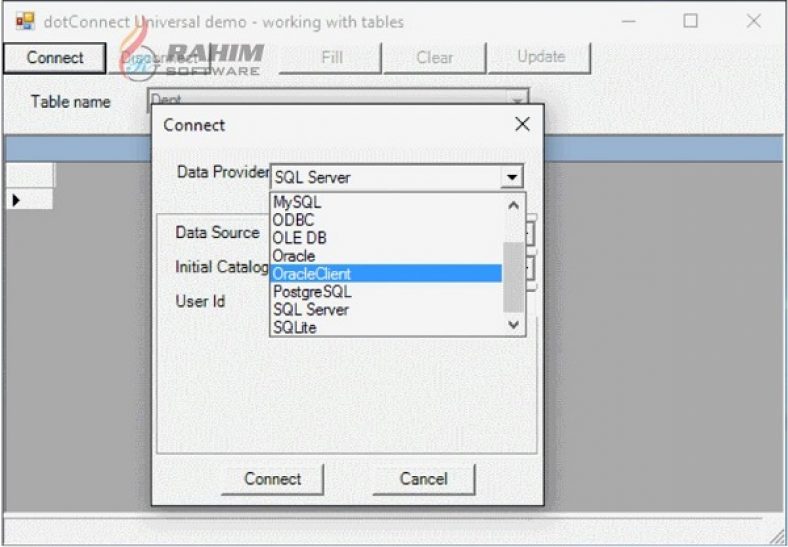Click the Initial Catalog label
Viewport: 788px width, 547px height.
coord(222,267)
